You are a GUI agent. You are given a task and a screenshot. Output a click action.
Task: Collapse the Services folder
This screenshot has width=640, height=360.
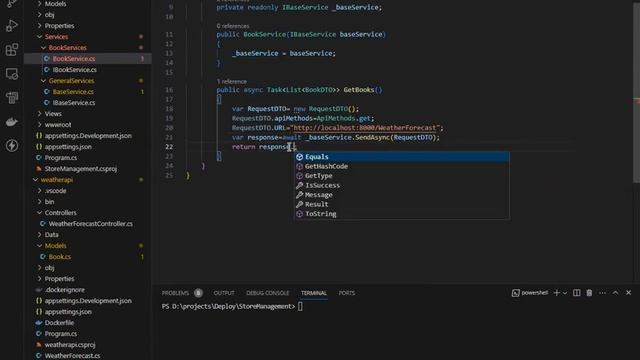point(88,37)
